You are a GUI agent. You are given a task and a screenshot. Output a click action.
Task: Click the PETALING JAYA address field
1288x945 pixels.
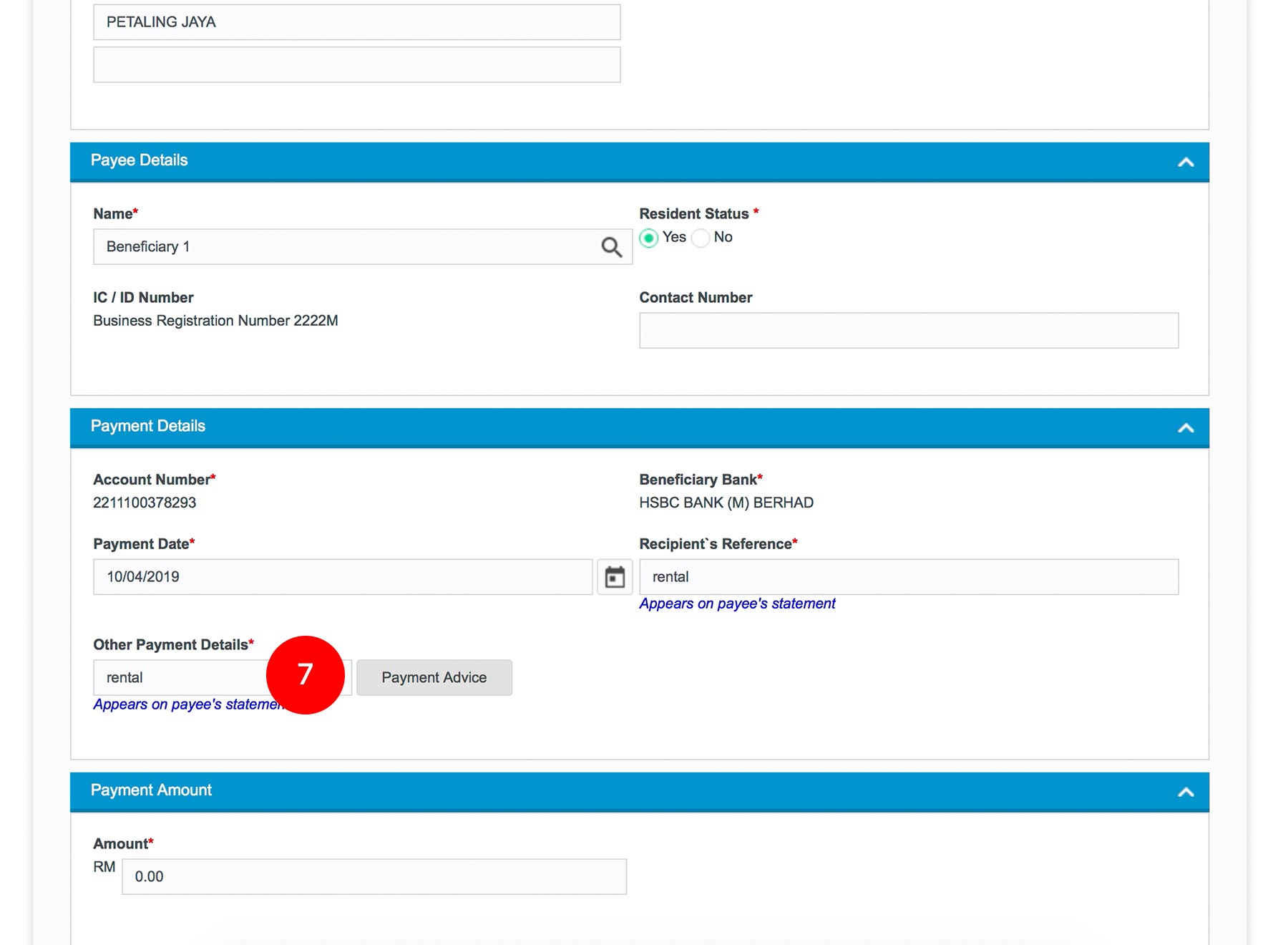coord(356,22)
